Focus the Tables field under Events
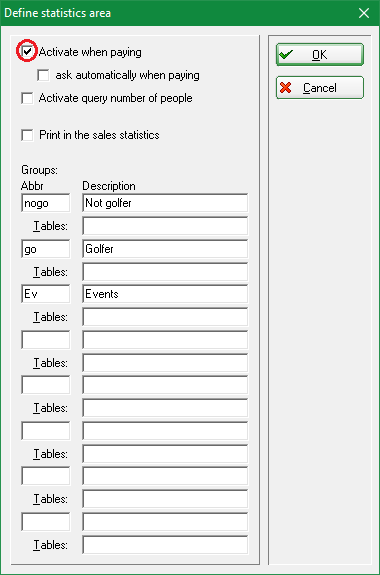Image resolution: width=380 pixels, height=575 pixels. pos(165,317)
